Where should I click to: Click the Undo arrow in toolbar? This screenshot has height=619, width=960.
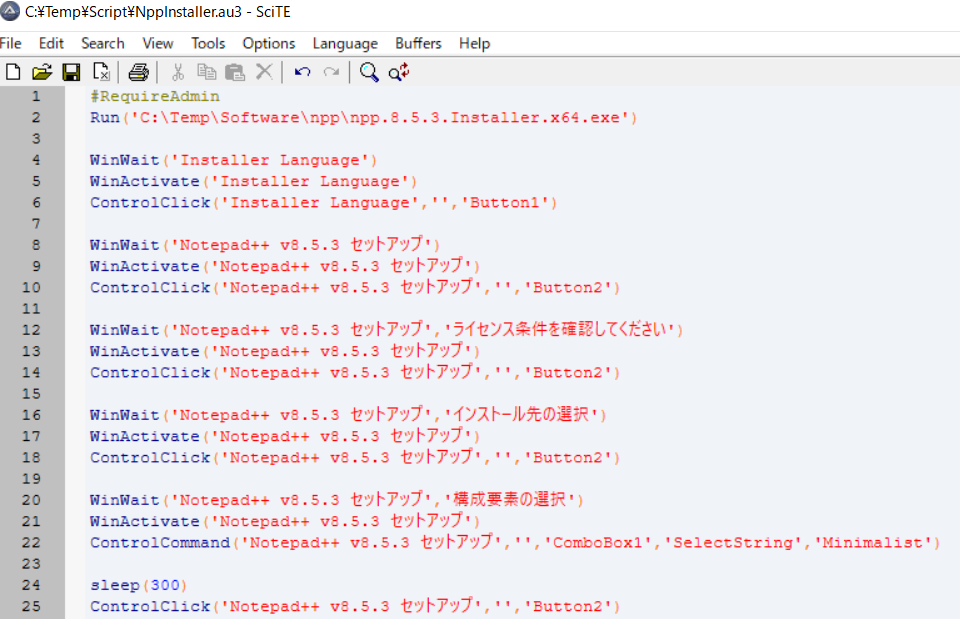point(302,72)
